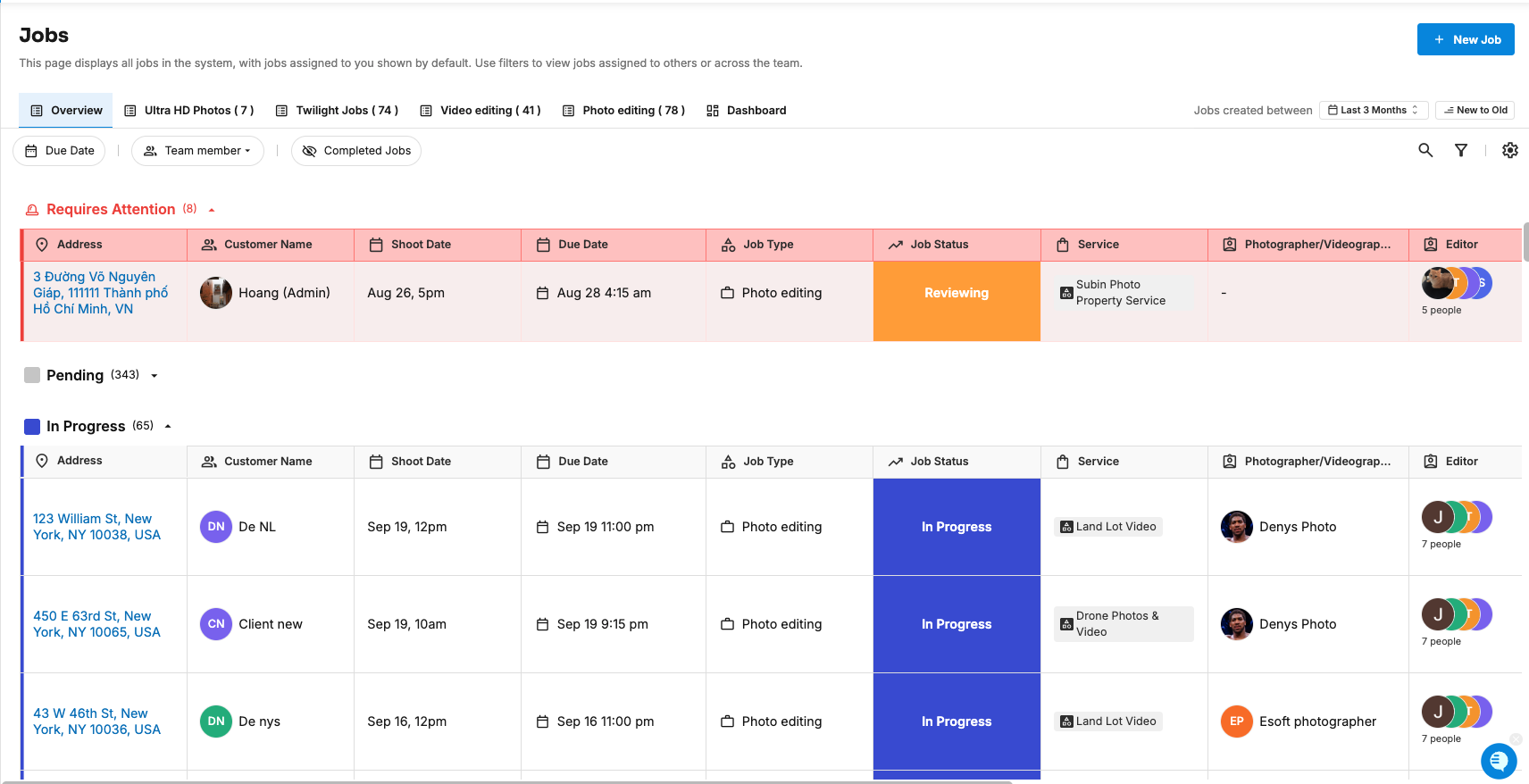Viewport: 1529px width, 784px height.
Task: Switch to Ultra HD Photos tab
Action: tap(188, 111)
